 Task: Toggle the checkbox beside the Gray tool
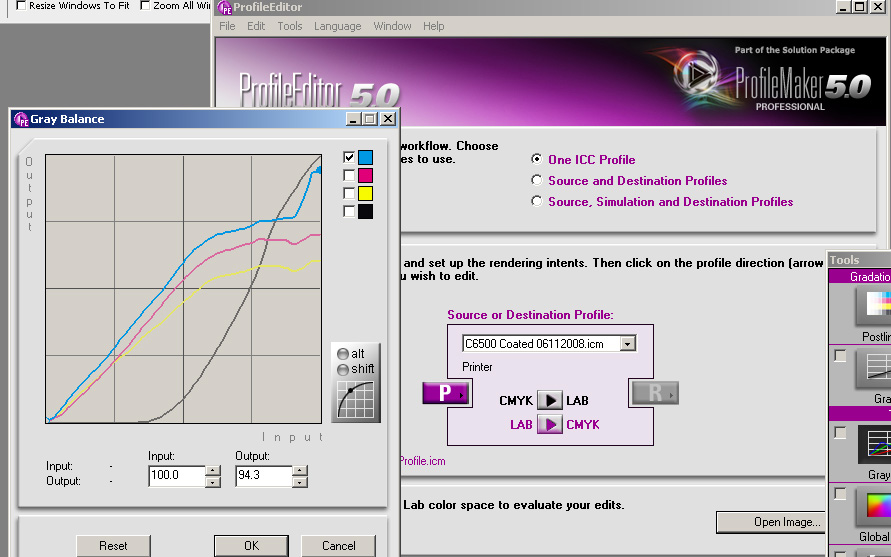pos(840,433)
